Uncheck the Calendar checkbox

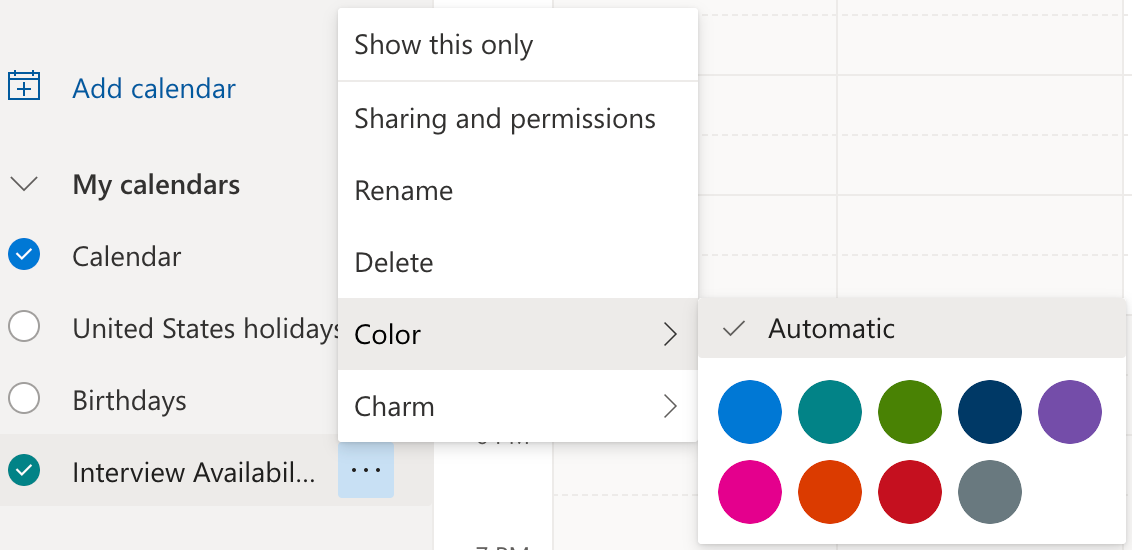pos(24,255)
